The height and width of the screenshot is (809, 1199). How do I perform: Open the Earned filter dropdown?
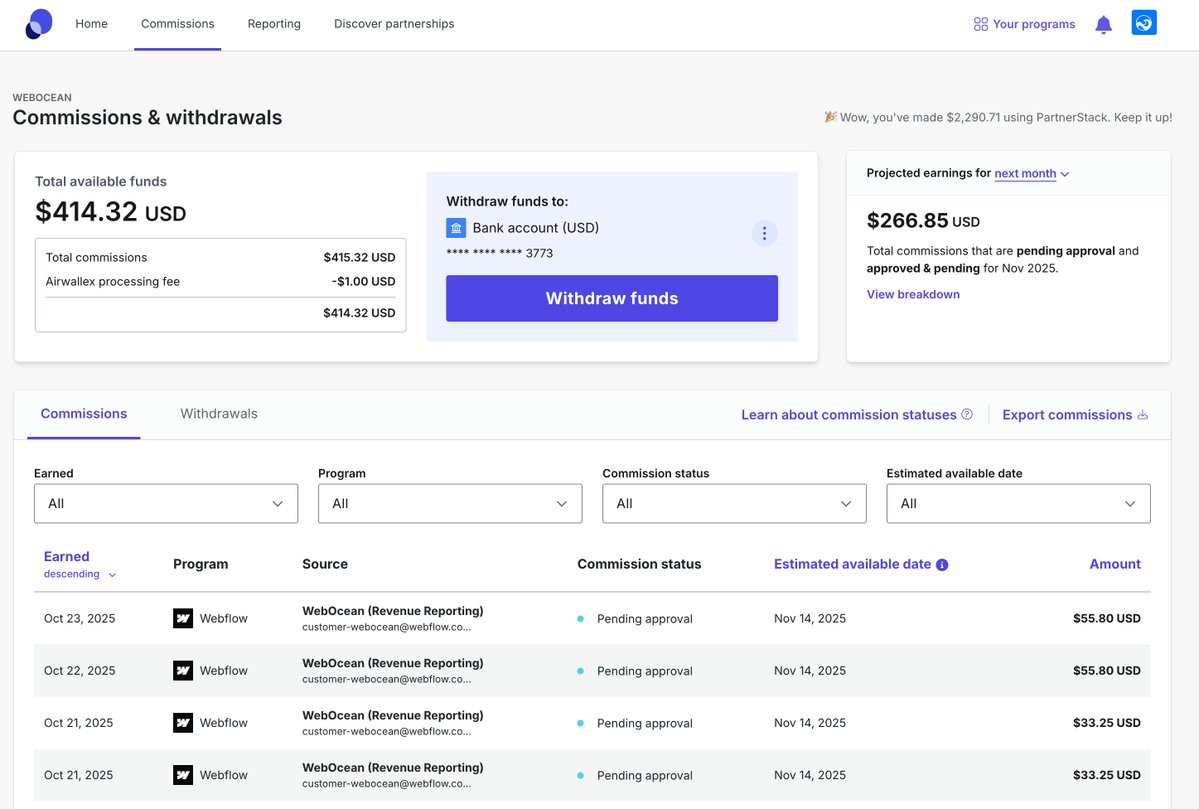point(166,503)
